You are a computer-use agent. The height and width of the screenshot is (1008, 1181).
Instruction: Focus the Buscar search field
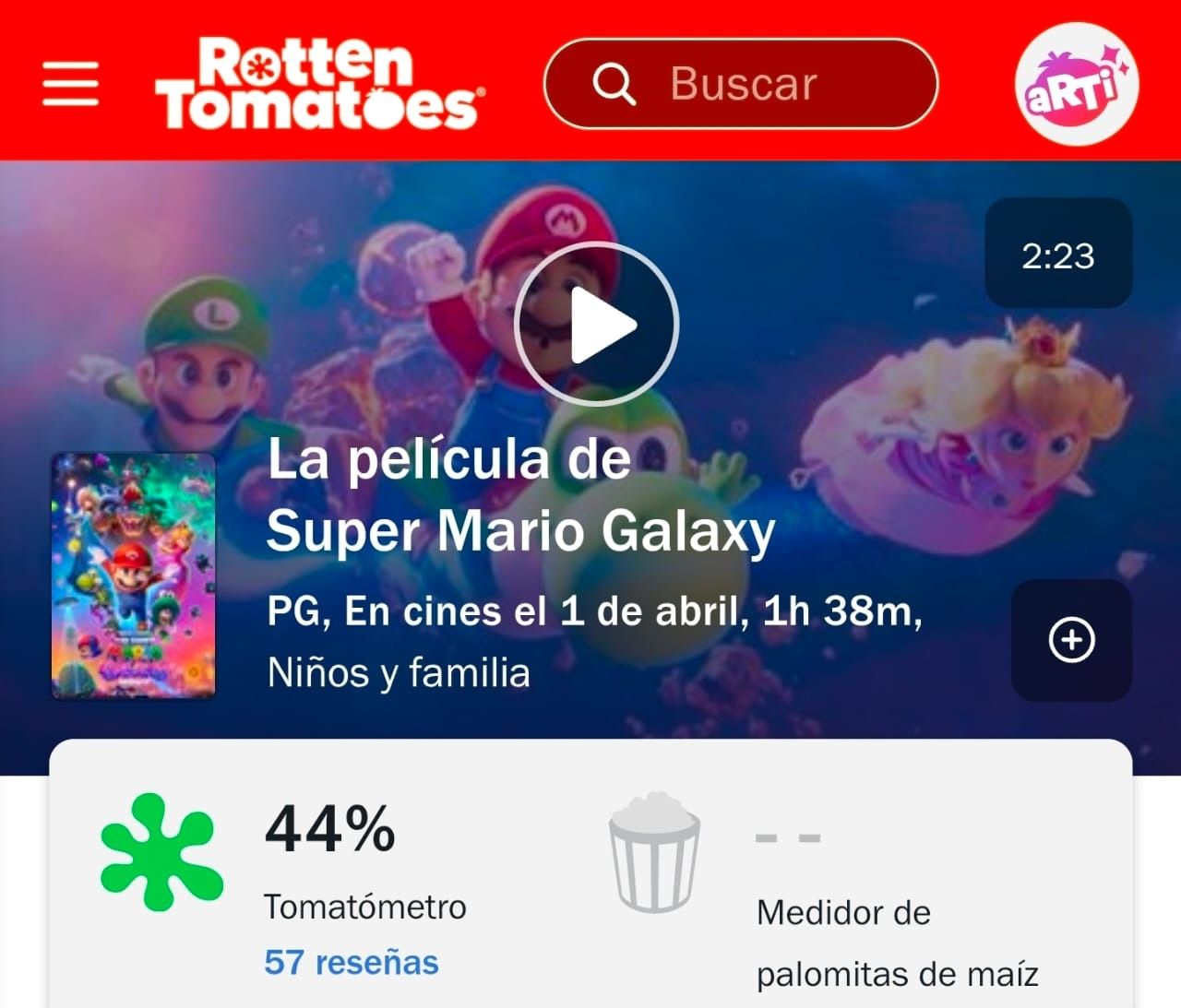[x=741, y=84]
